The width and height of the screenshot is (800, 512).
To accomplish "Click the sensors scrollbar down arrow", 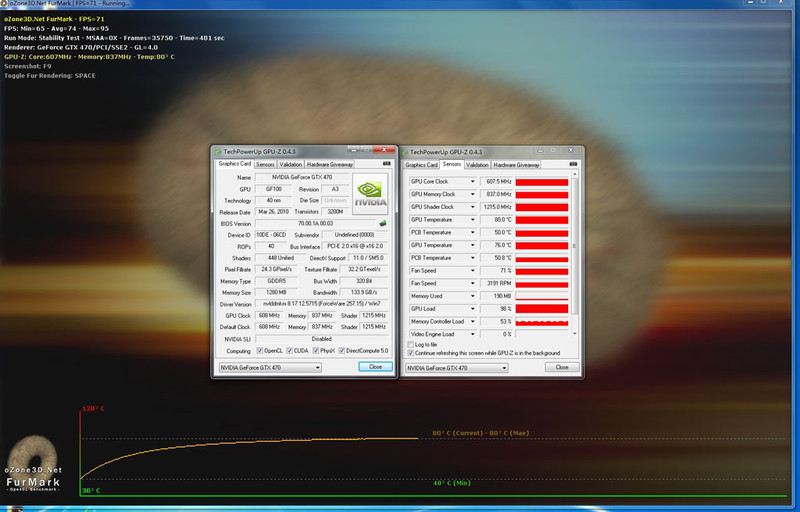I will [x=574, y=334].
